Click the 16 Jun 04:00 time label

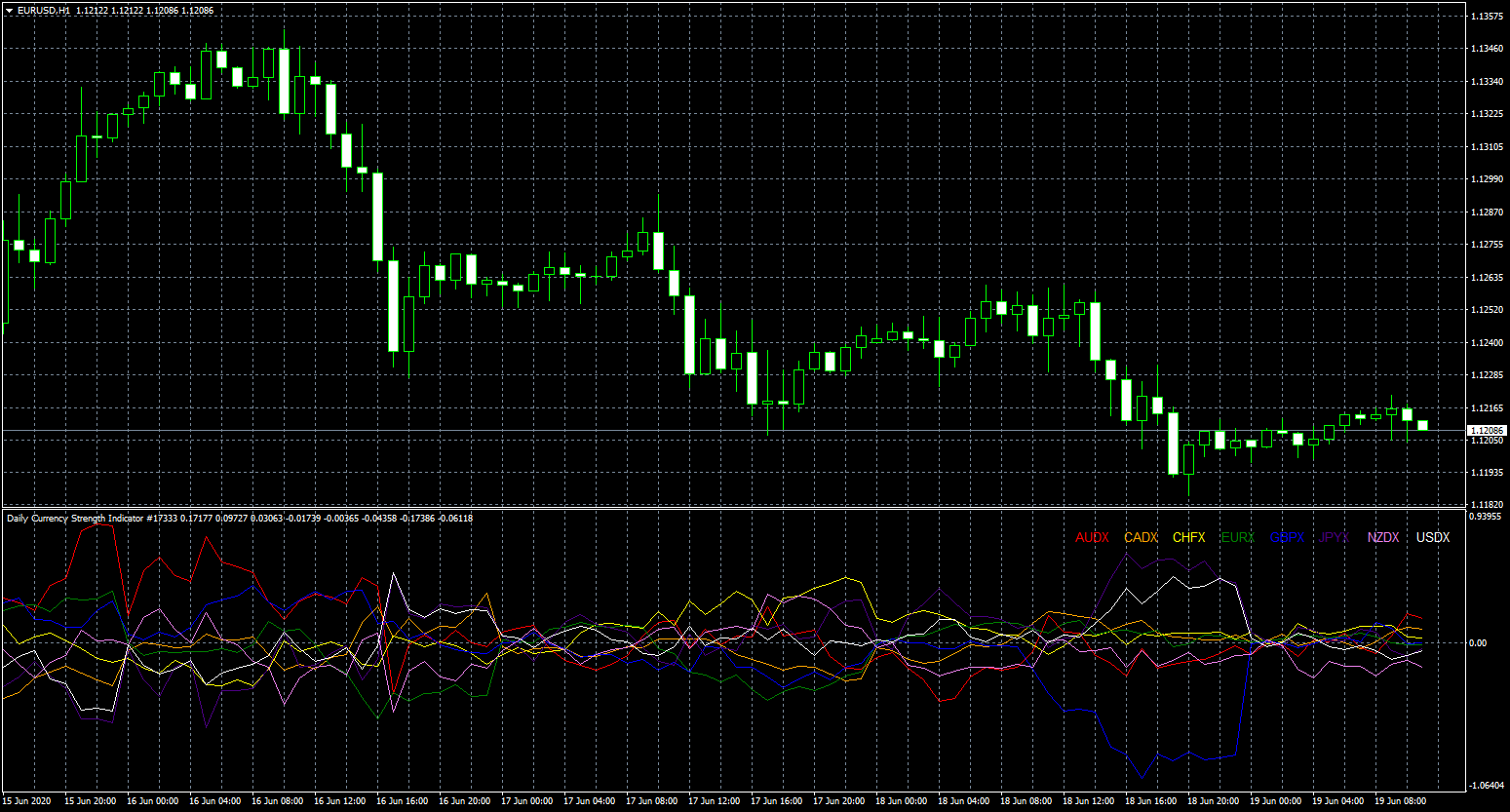pos(215,801)
